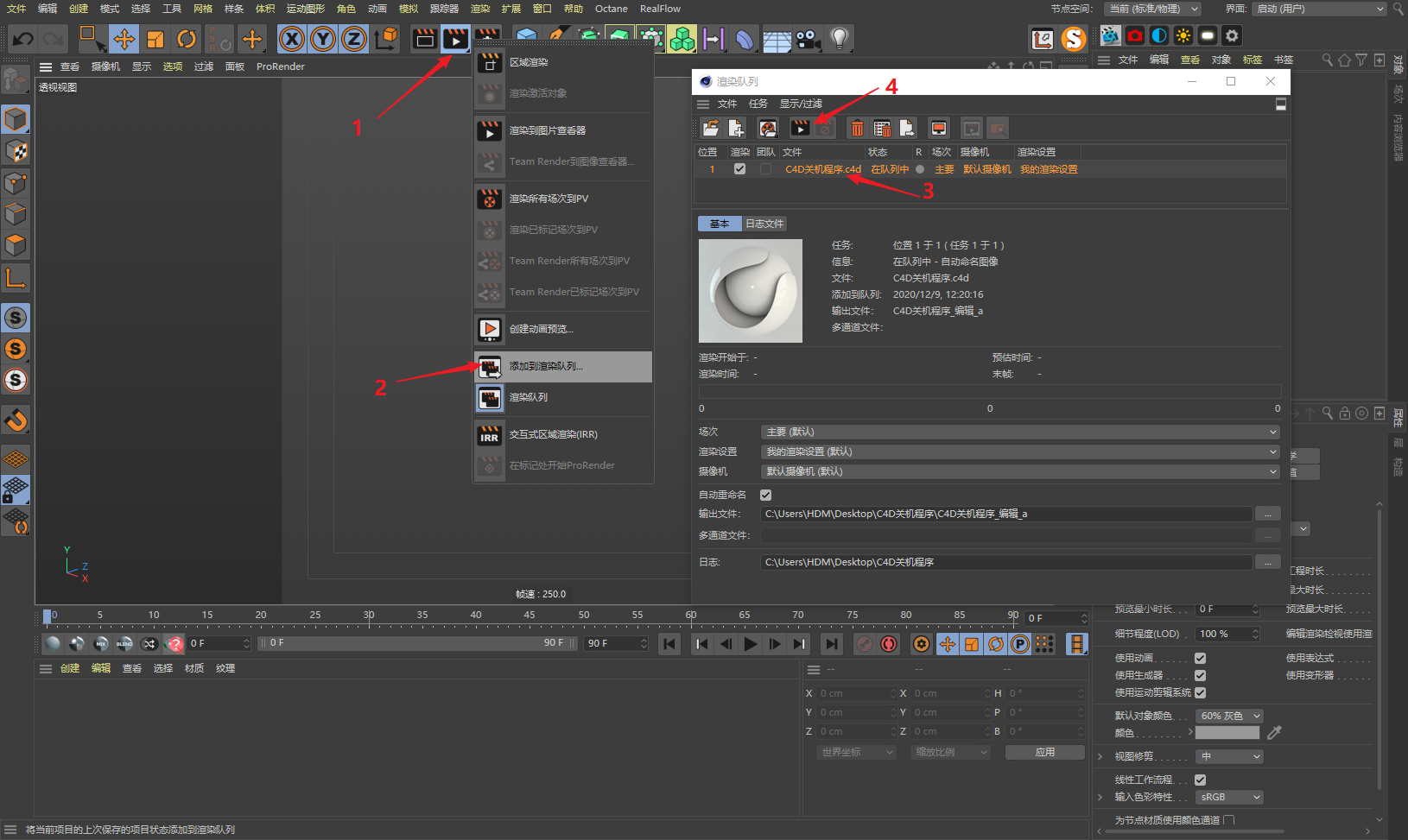Screen dimensions: 1408x840
Task: Toggle the 使用动画 checkbox
Action: (x=1200, y=658)
